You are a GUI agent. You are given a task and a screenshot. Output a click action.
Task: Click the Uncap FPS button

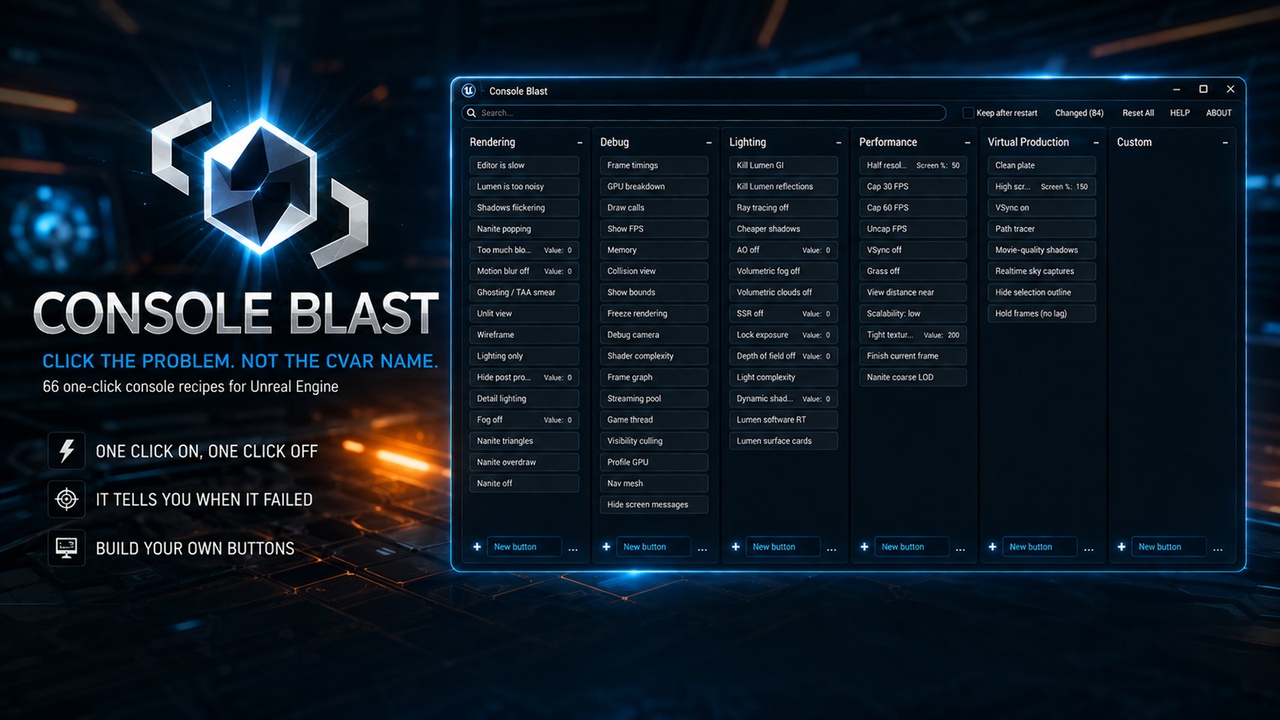click(x=913, y=229)
